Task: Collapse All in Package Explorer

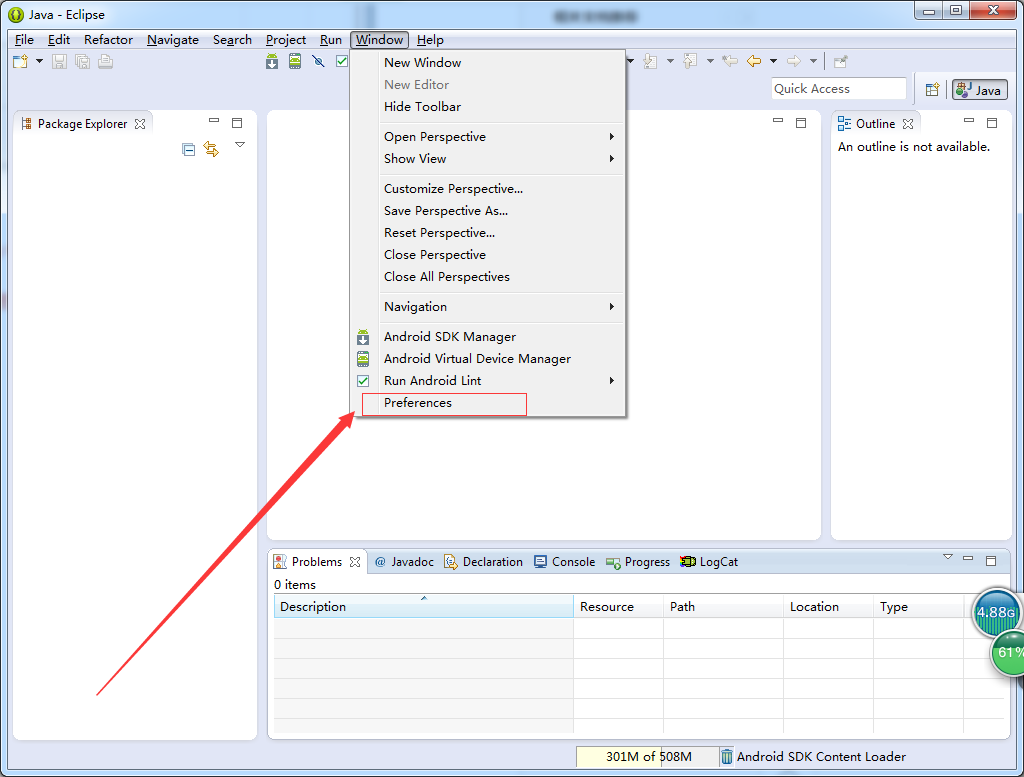Action: tap(189, 150)
